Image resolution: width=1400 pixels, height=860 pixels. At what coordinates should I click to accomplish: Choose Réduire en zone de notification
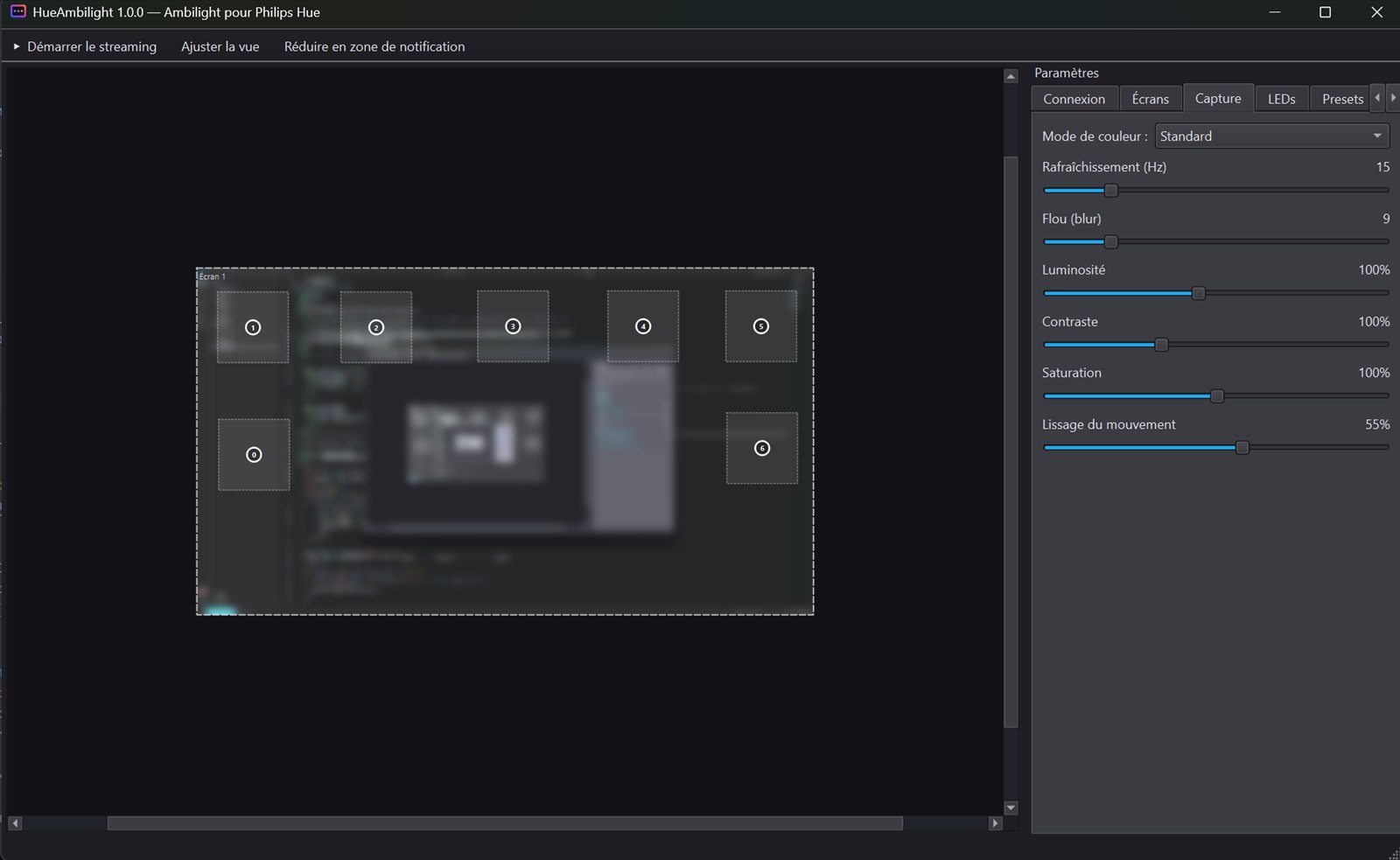[374, 46]
